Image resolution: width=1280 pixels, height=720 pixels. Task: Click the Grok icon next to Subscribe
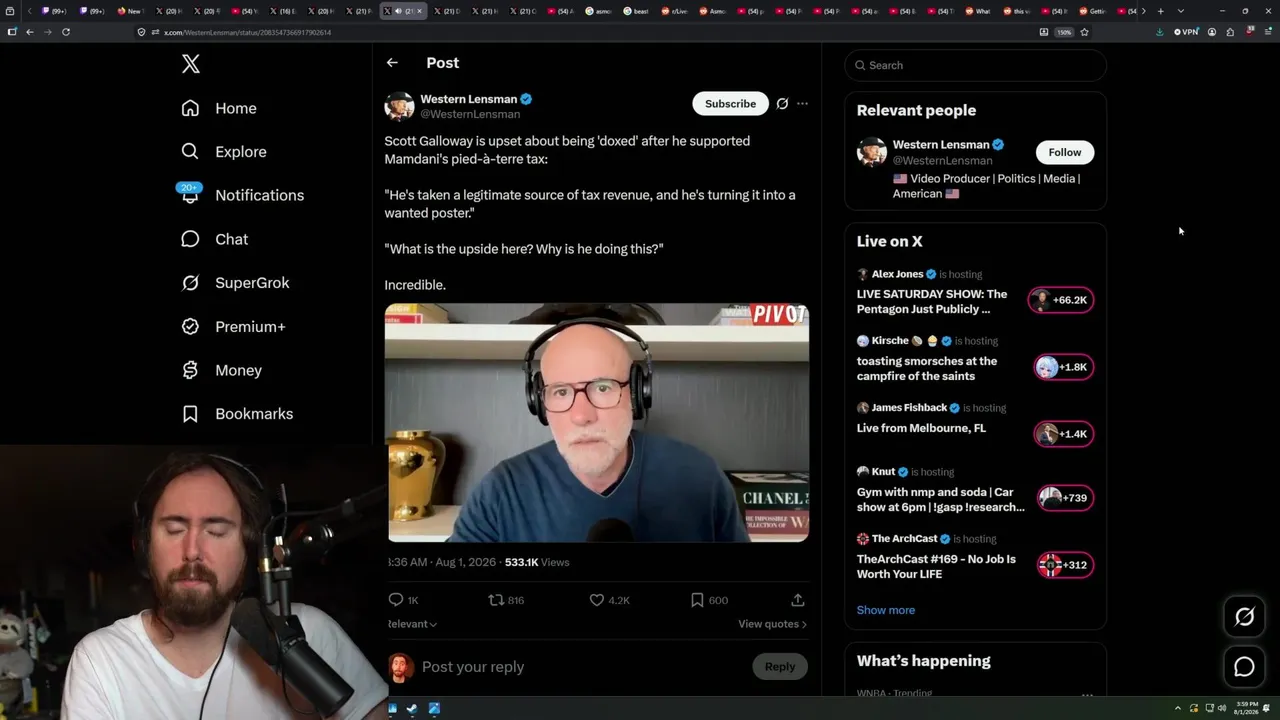pyautogui.click(x=782, y=104)
